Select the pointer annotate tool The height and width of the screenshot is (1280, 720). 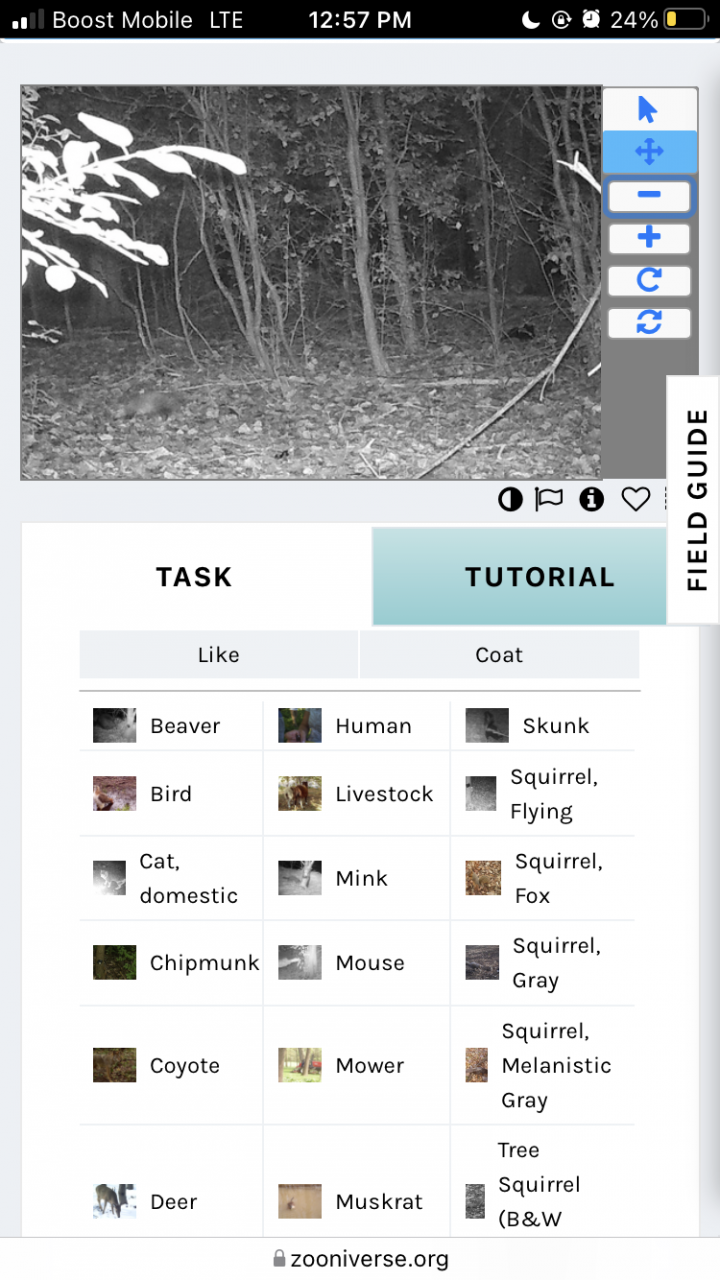point(649,110)
